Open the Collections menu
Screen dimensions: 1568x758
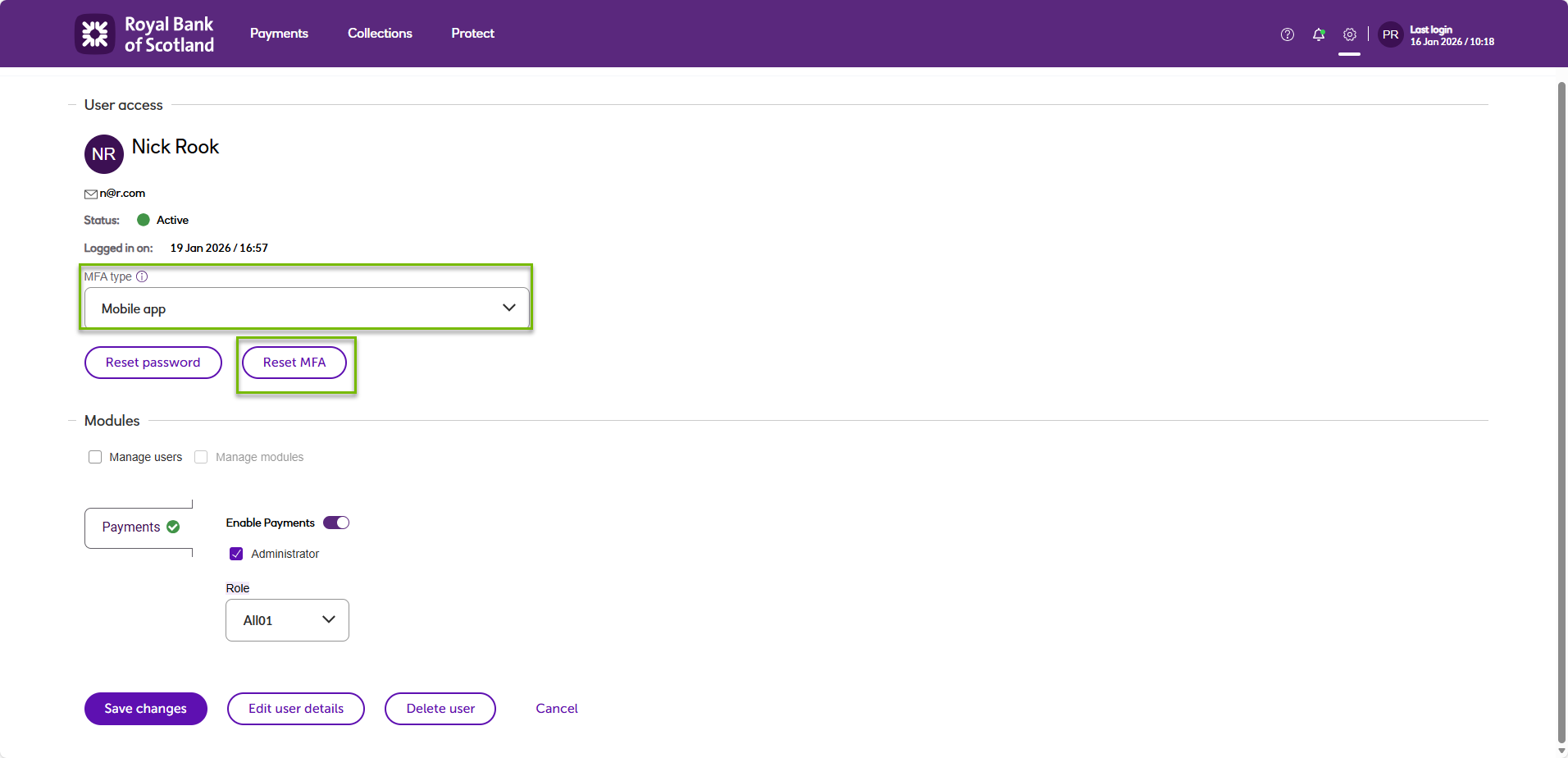point(380,34)
